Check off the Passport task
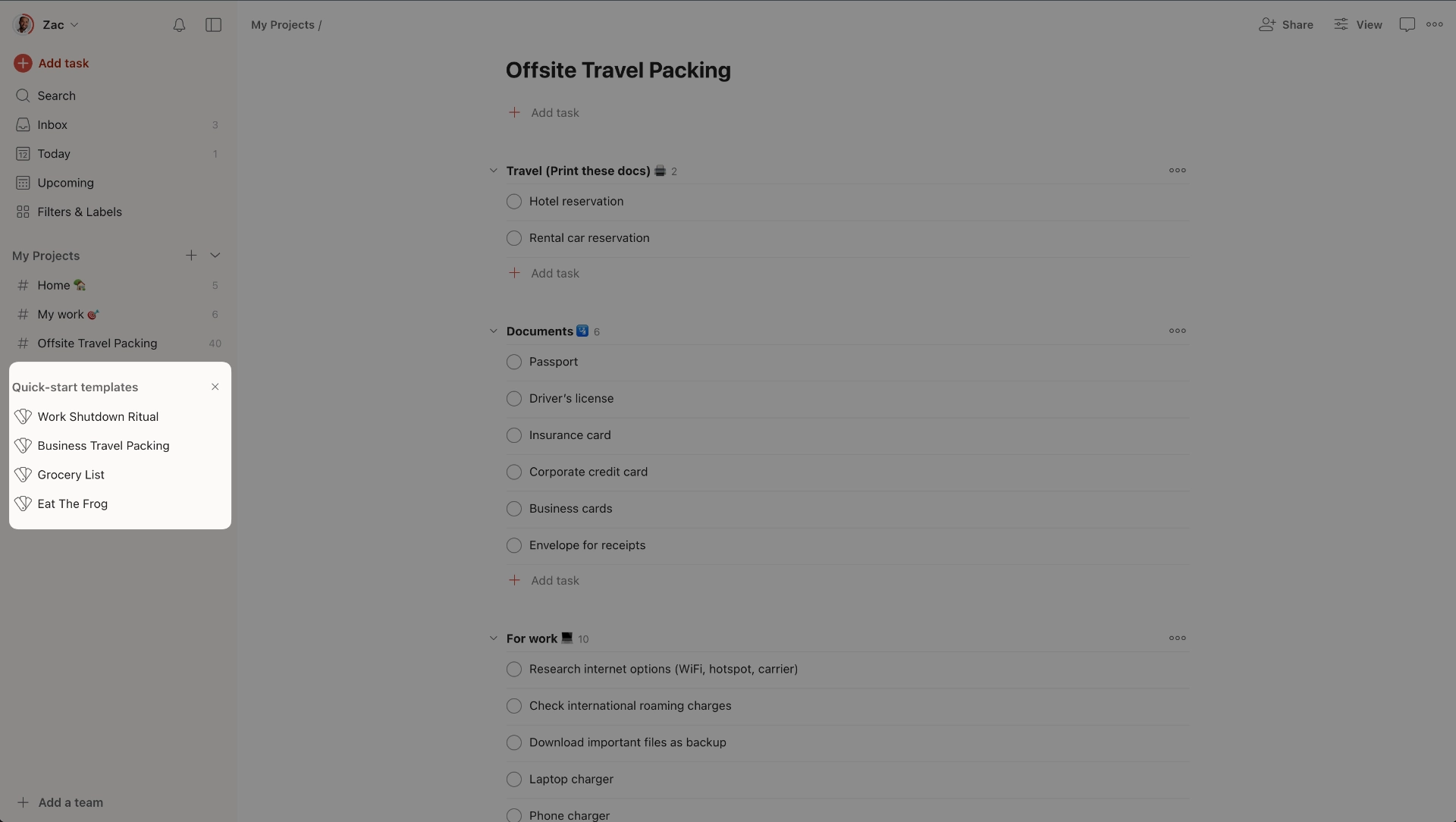The width and height of the screenshot is (1456, 822). [514, 362]
